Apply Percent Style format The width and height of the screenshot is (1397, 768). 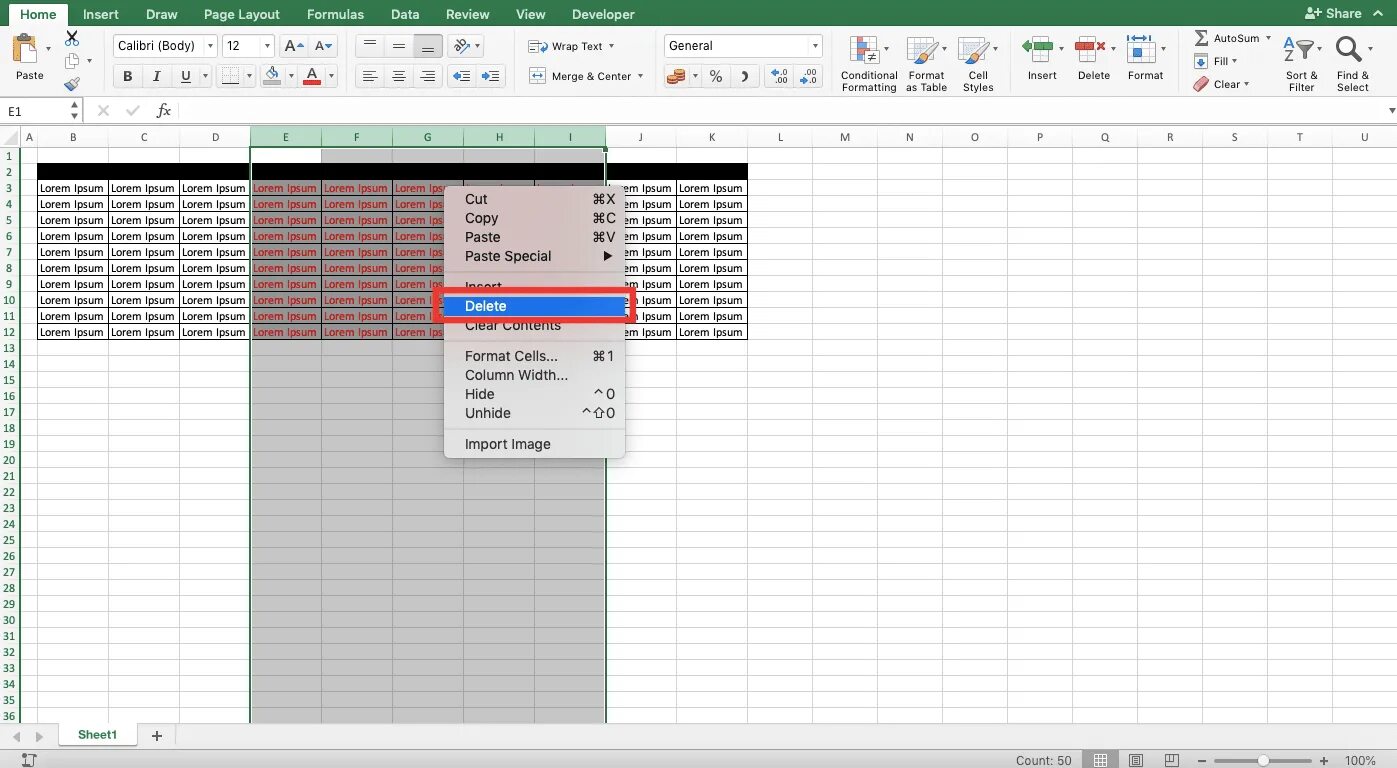[716, 76]
